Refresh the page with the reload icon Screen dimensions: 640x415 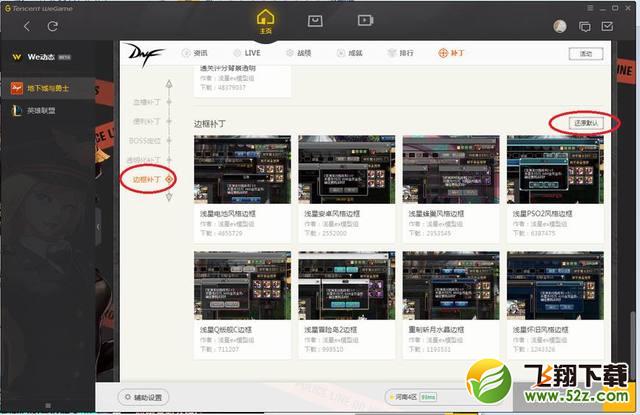[52, 27]
